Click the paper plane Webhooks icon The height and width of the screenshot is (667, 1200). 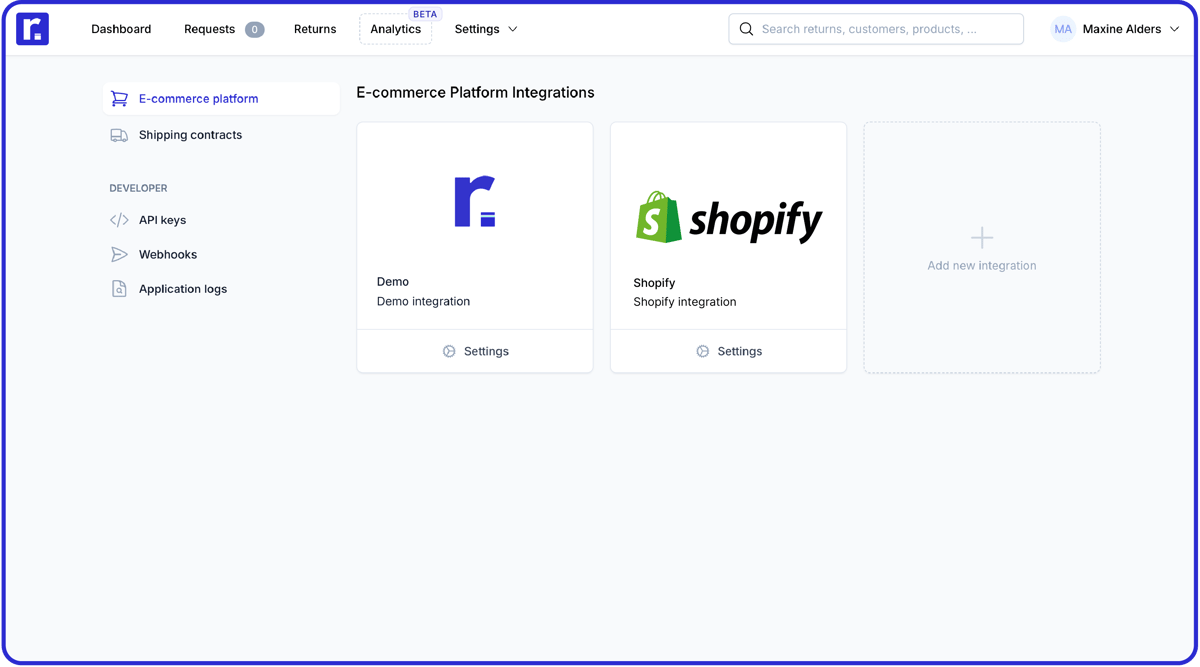pos(119,254)
